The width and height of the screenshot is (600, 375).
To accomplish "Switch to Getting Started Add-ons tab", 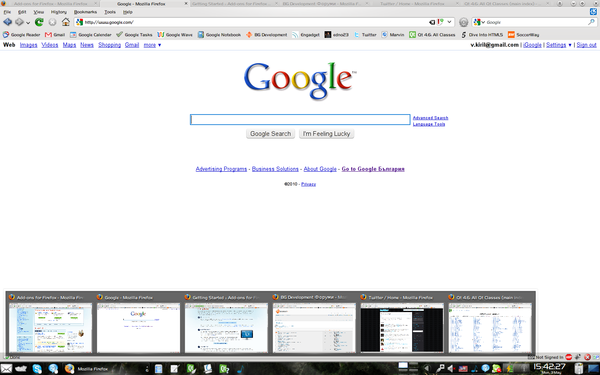I will [230, 3].
